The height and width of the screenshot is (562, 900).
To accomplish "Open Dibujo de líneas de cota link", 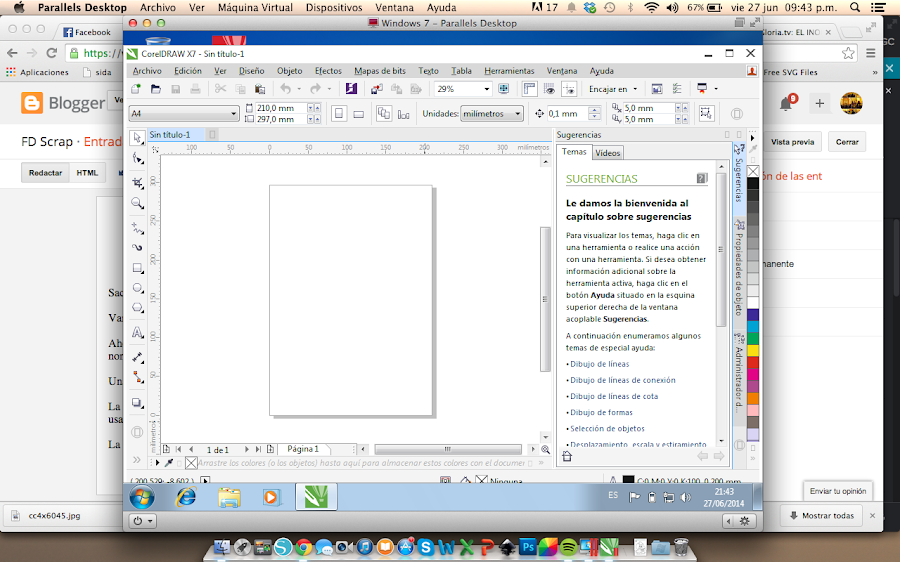I will click(614, 396).
